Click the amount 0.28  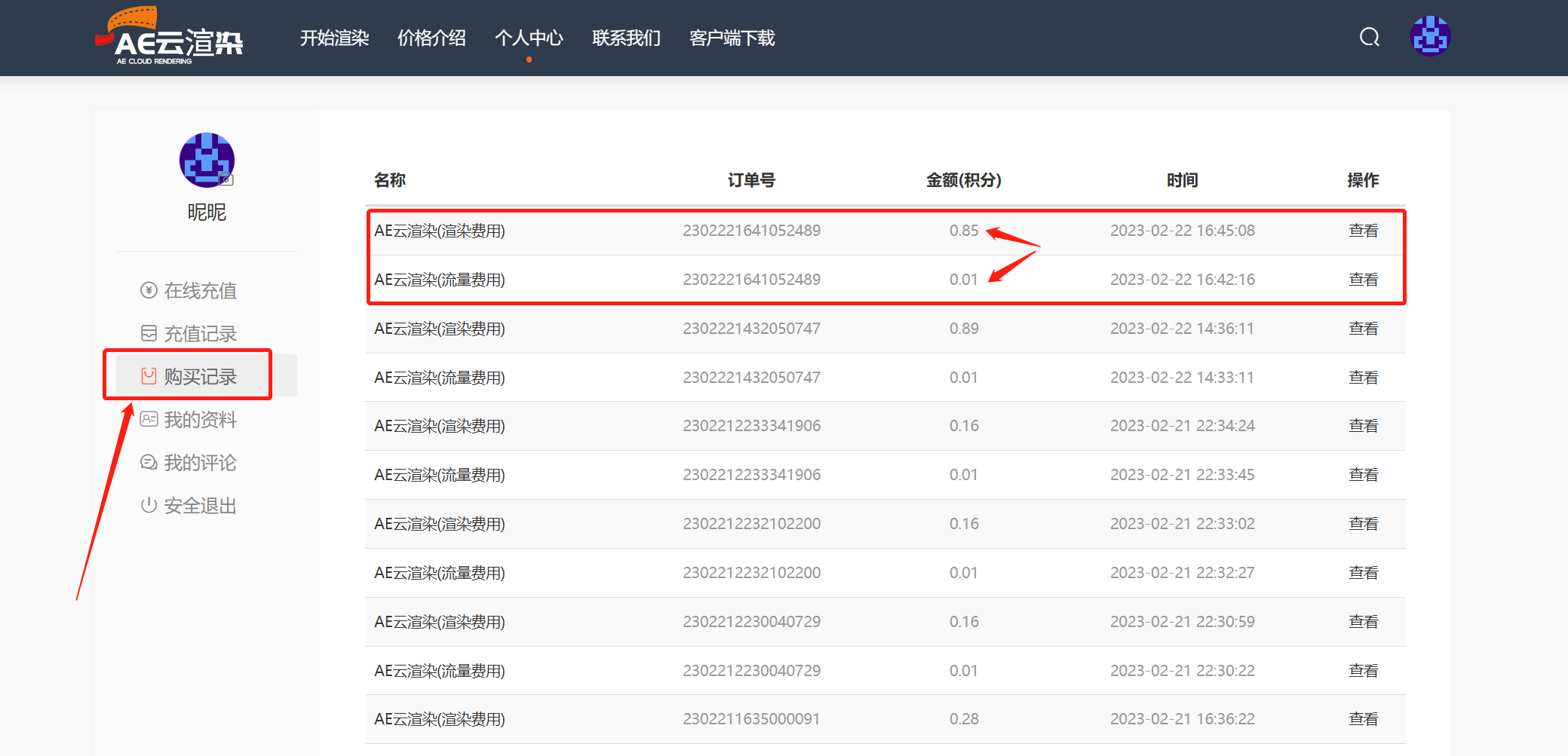point(964,719)
